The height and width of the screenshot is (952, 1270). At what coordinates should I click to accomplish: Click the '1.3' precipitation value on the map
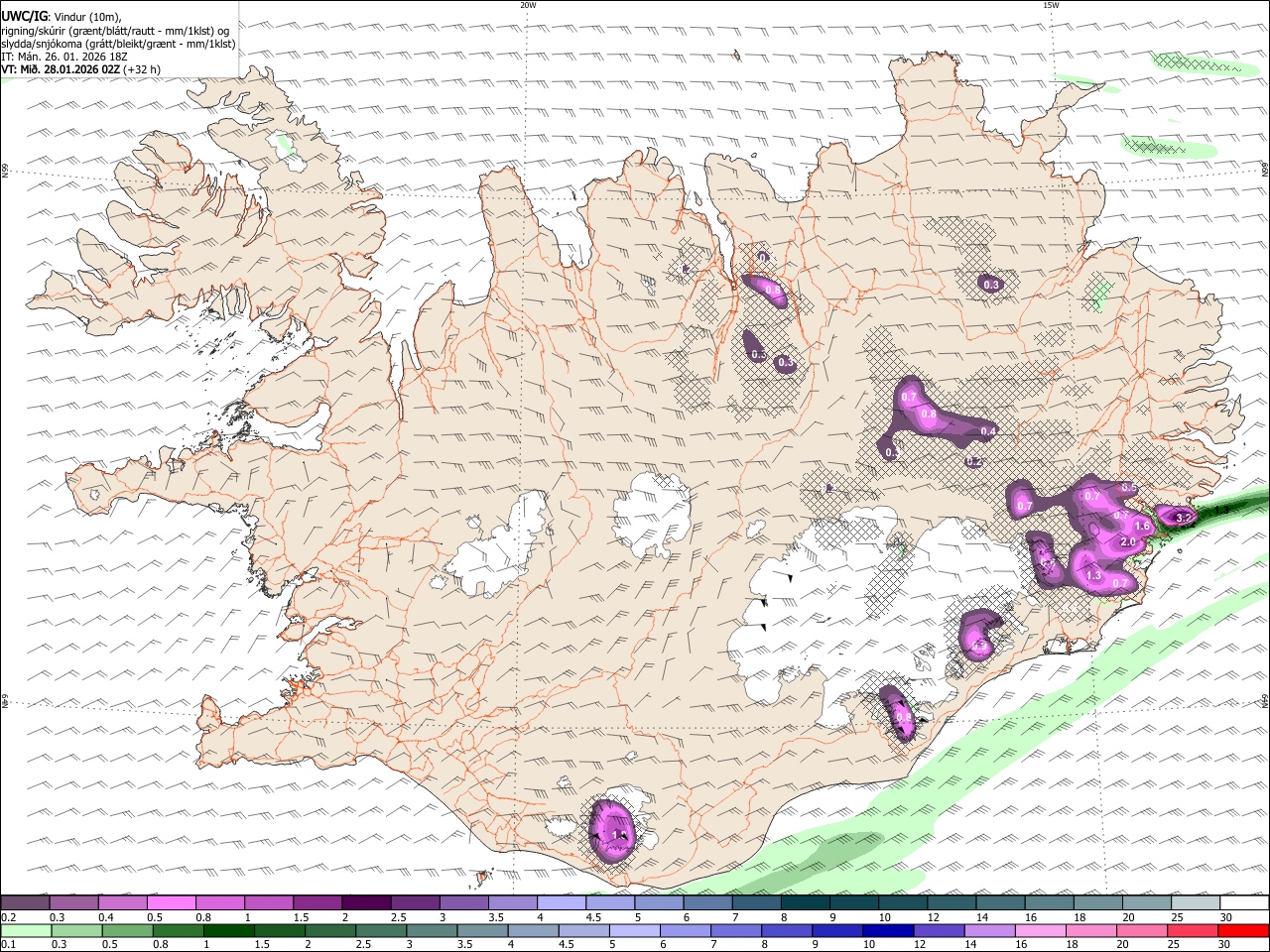click(x=1093, y=575)
